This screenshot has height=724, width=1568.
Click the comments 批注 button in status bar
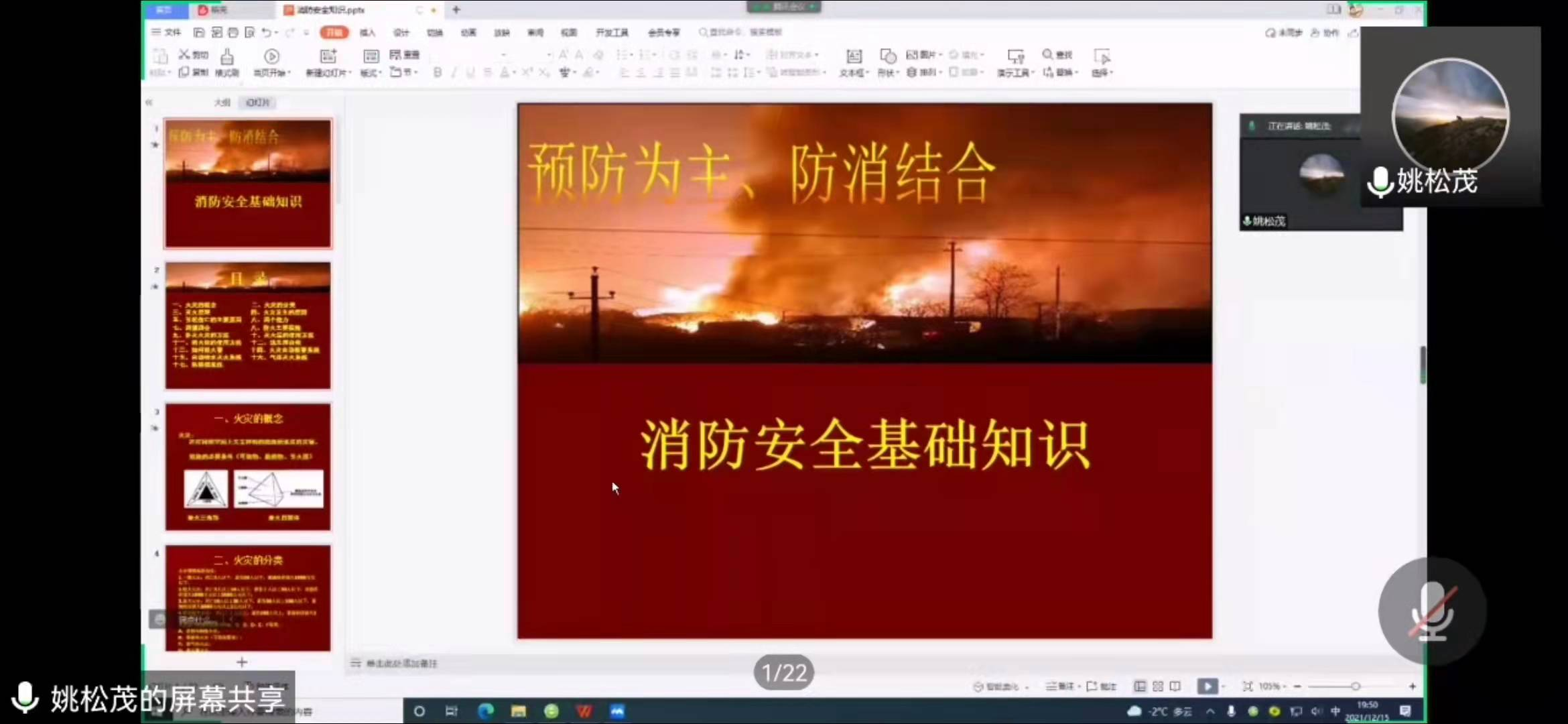tap(1102, 686)
